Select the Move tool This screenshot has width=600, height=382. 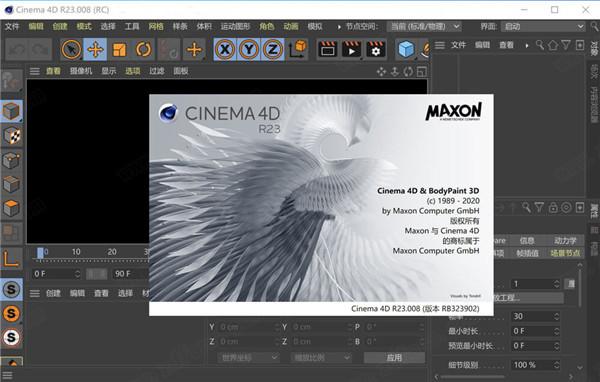click(x=95, y=49)
